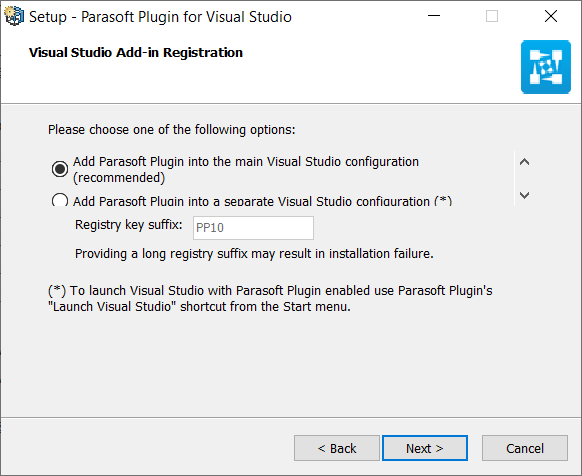The image size is (582, 476).
Task: Click inside the Registry key suffix field
Action: click(253, 228)
